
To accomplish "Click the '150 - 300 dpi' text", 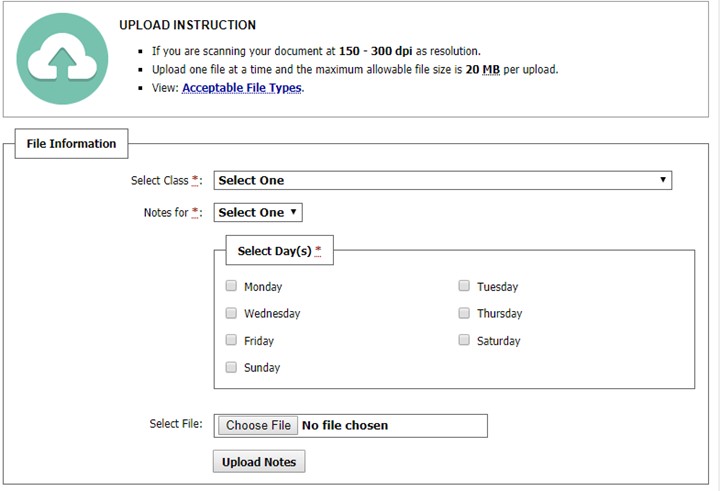I will click(376, 51).
